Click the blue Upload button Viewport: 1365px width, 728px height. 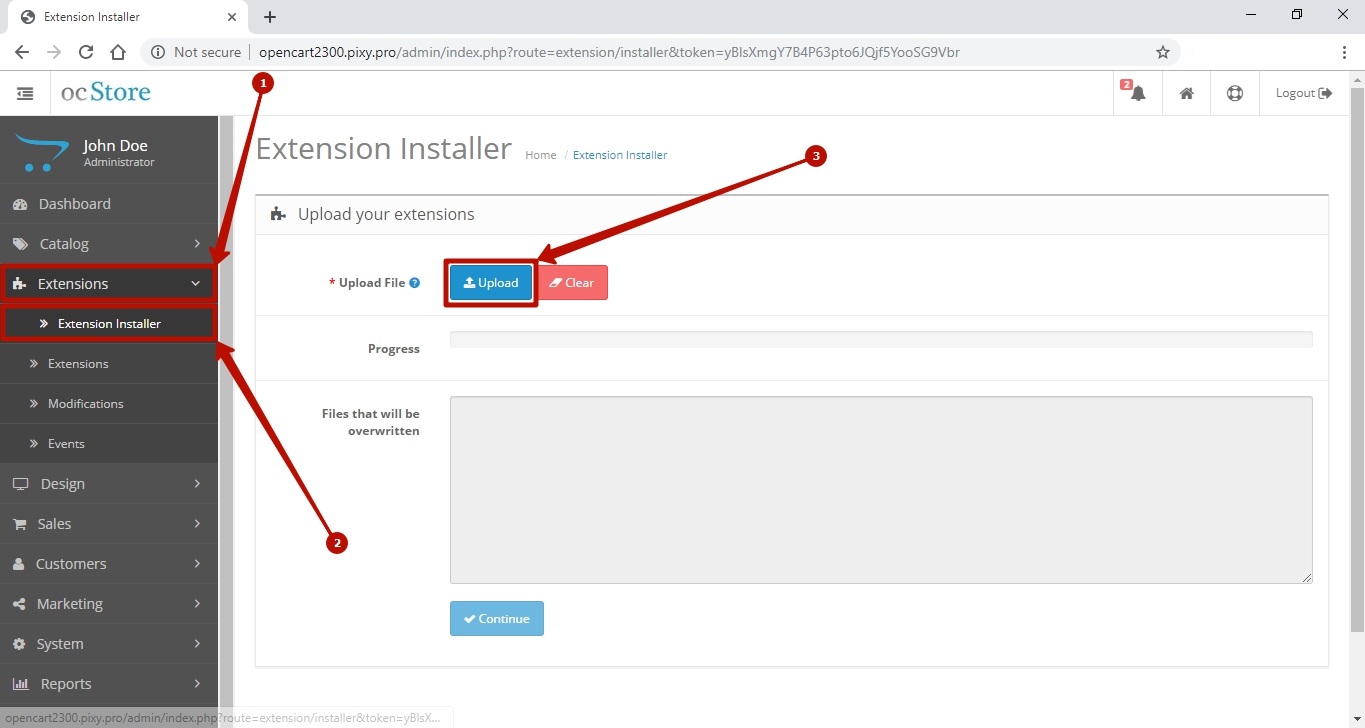491,283
